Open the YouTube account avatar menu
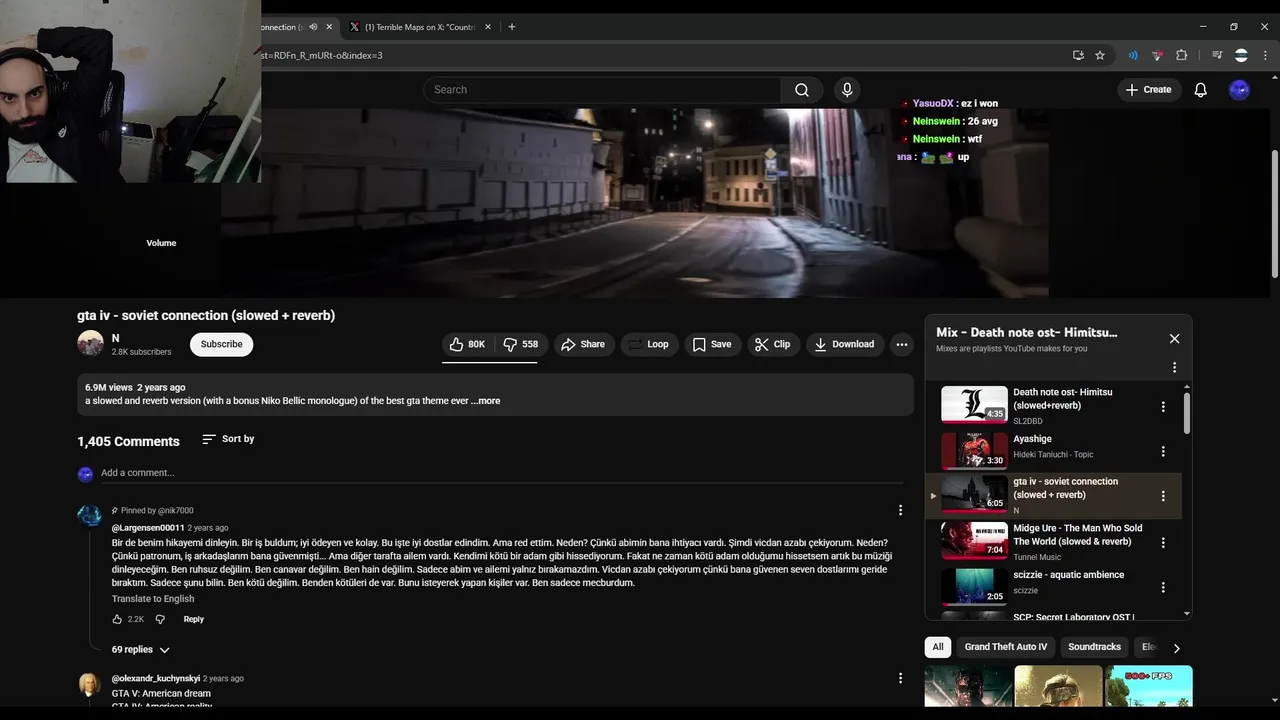Screen dimensions: 1280x720 (x=1239, y=90)
